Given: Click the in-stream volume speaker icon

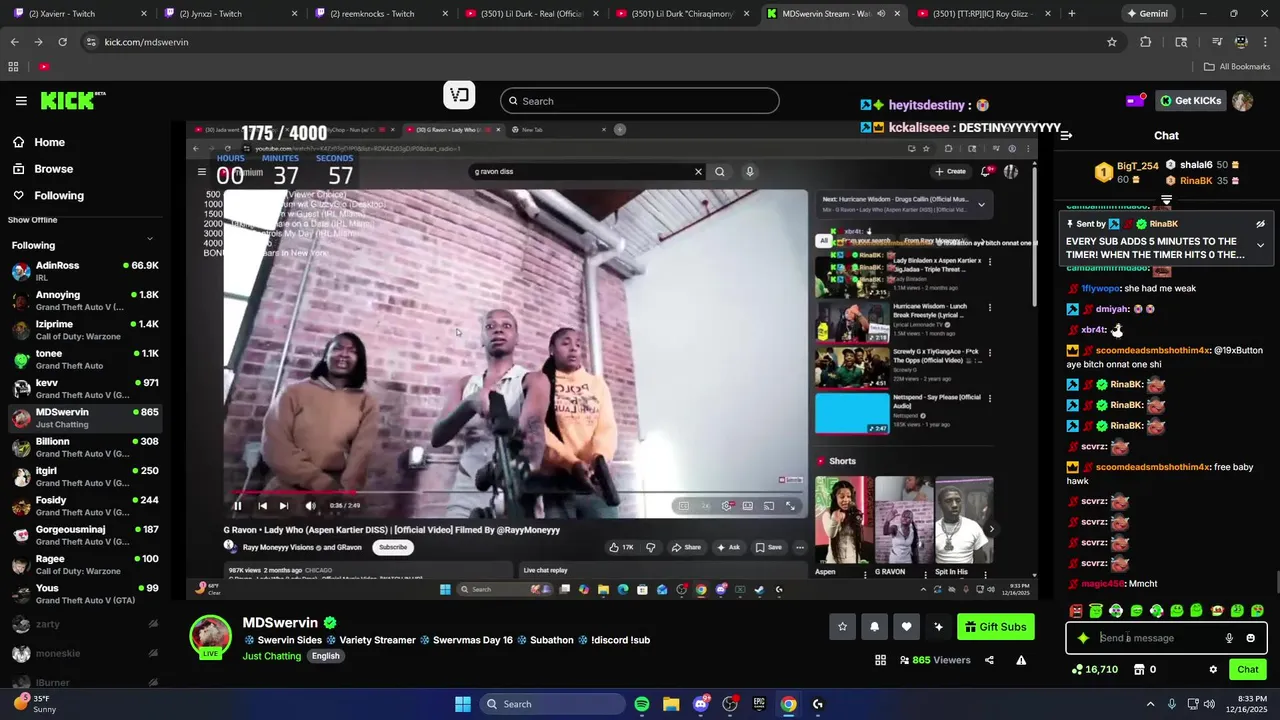Looking at the screenshot, I should [310, 506].
